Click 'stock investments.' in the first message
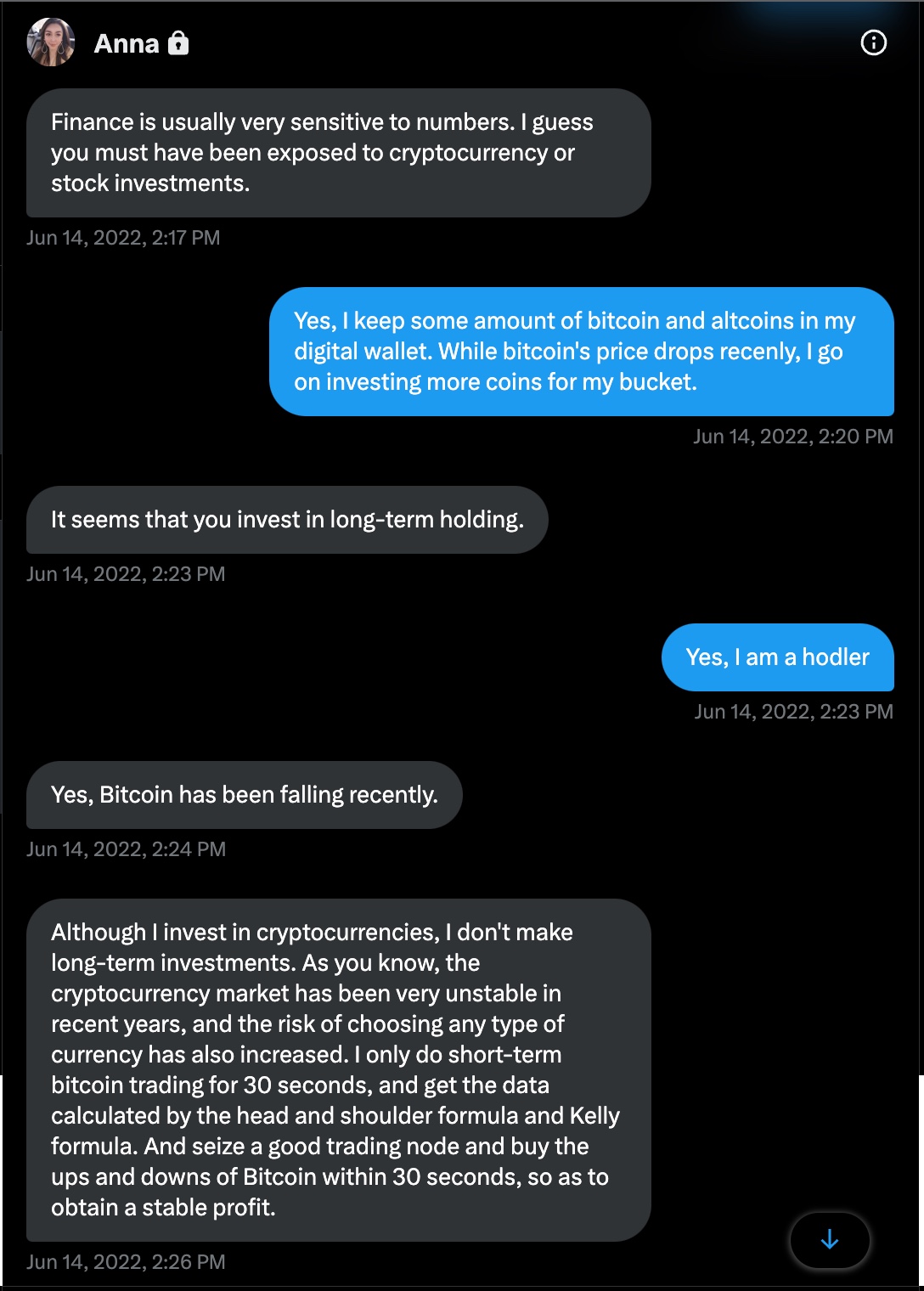Screen dimensions: 924x1291 pyautogui.click(x=150, y=183)
